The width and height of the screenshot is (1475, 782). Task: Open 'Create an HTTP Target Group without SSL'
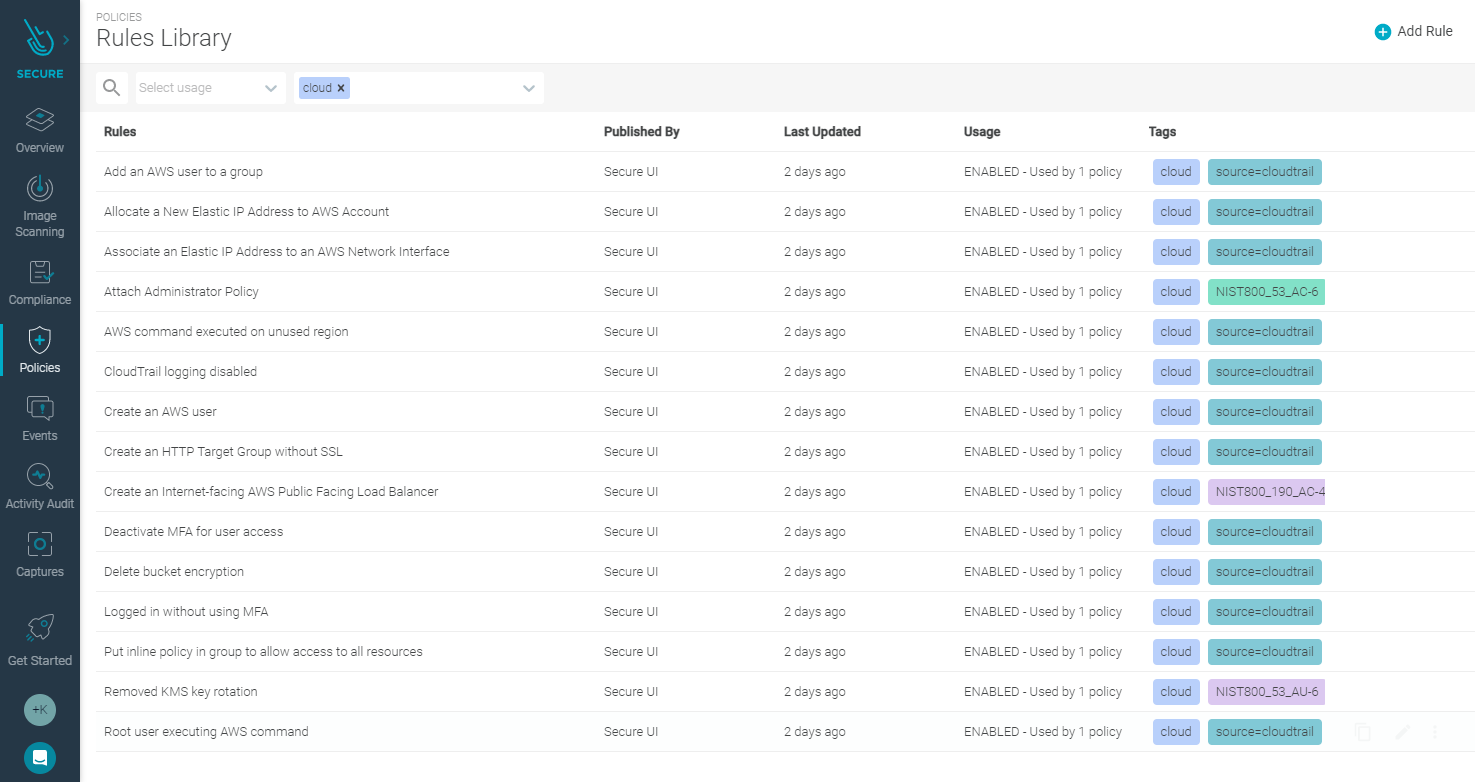(x=223, y=452)
